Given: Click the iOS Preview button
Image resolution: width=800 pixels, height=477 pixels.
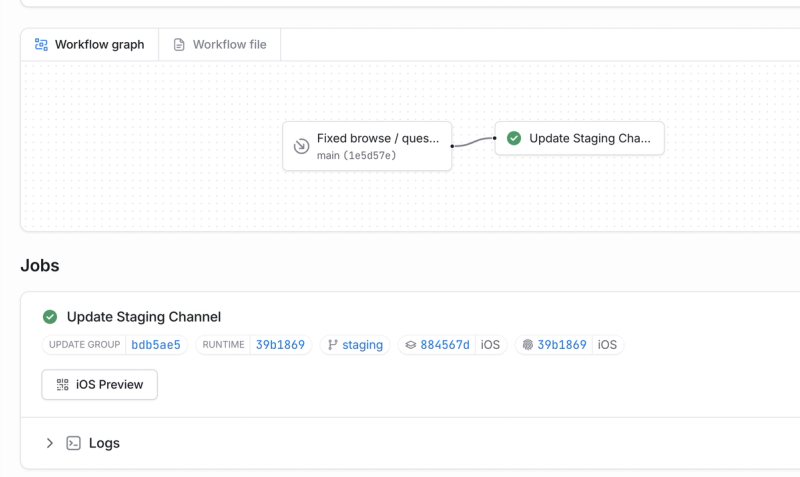Looking at the screenshot, I should coord(99,385).
